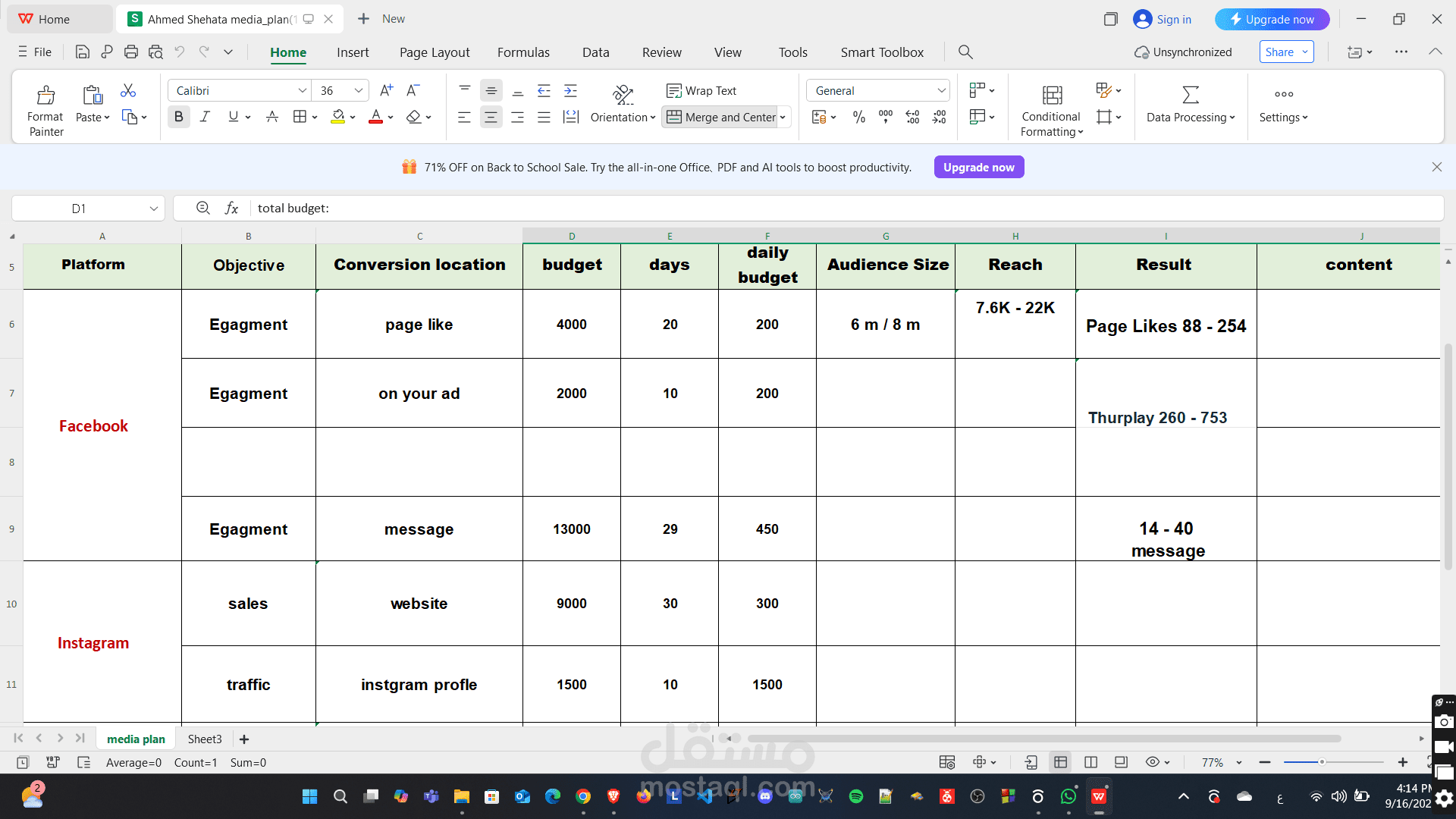
Task: Open the search magnifier in the ribbon
Action: 965,52
